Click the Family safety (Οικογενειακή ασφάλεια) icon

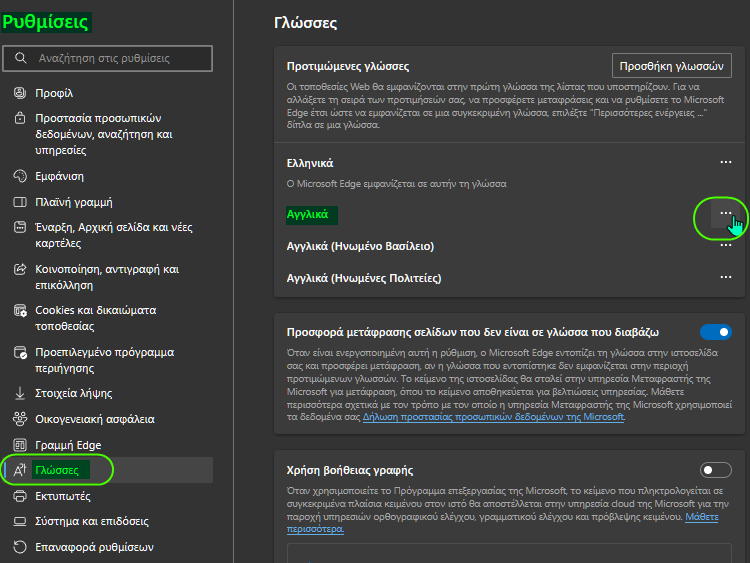[20, 419]
